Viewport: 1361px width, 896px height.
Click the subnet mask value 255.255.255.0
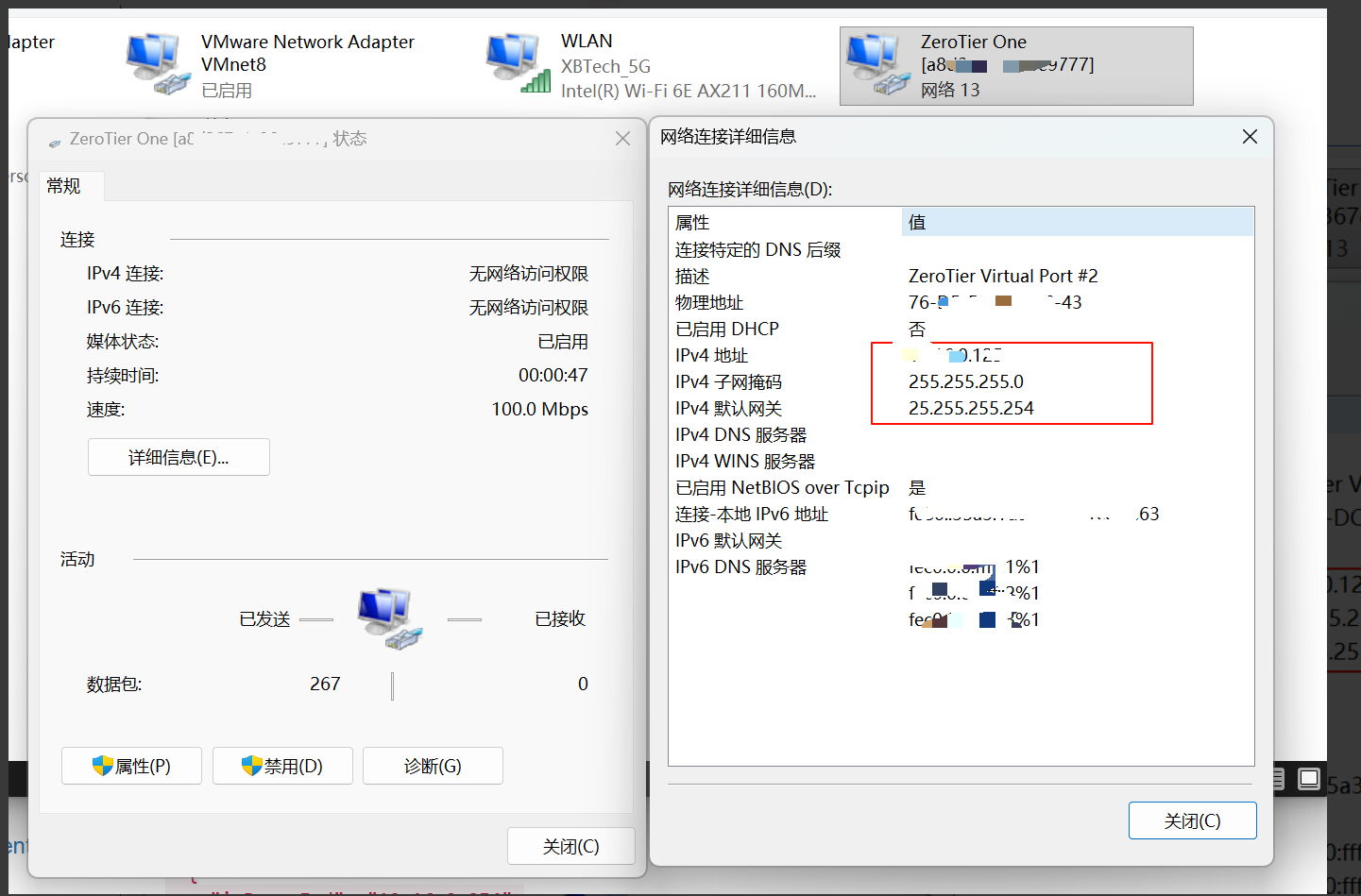point(966,381)
